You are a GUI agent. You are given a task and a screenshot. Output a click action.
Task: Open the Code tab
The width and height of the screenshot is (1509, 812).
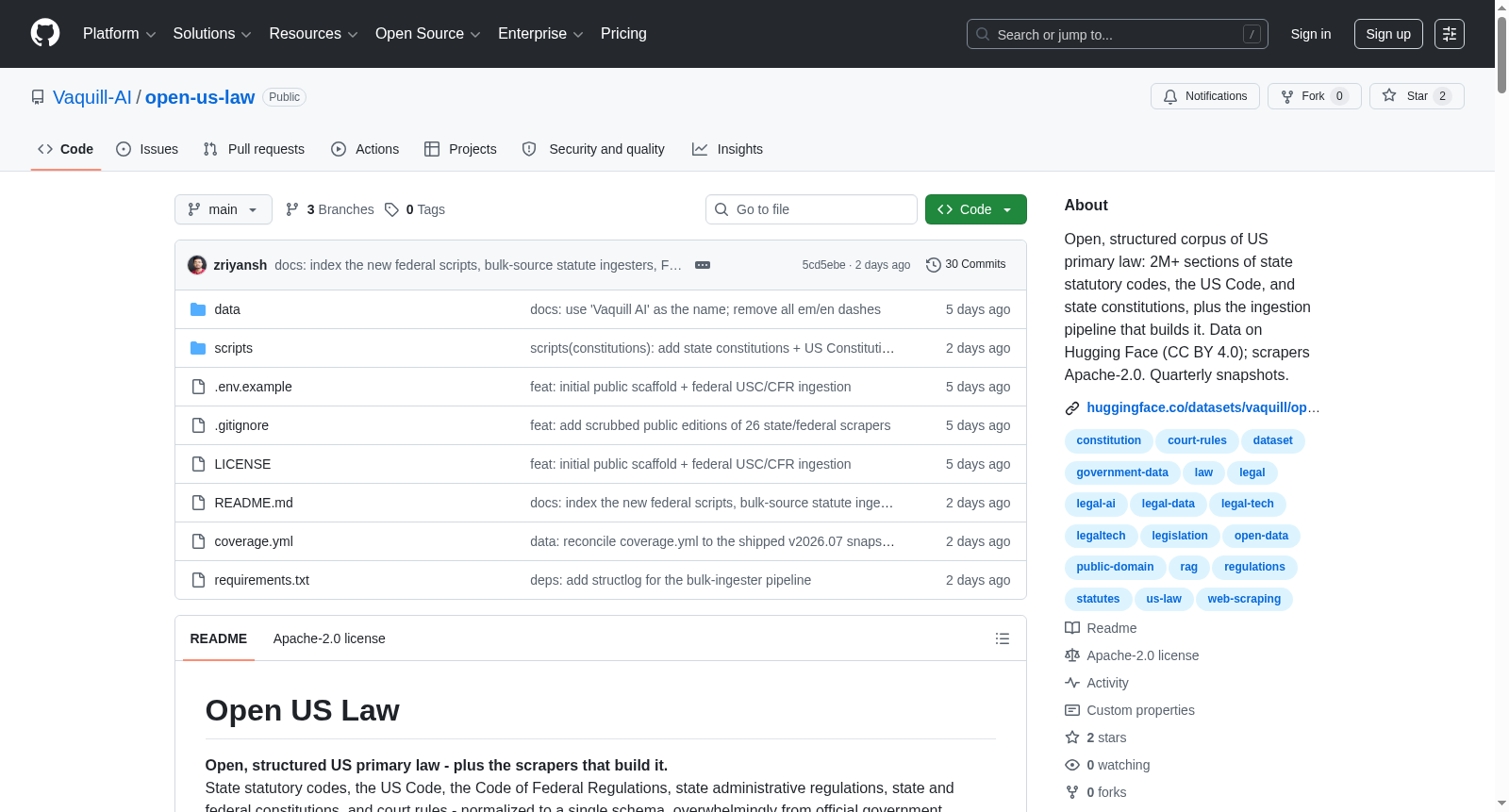tap(66, 149)
